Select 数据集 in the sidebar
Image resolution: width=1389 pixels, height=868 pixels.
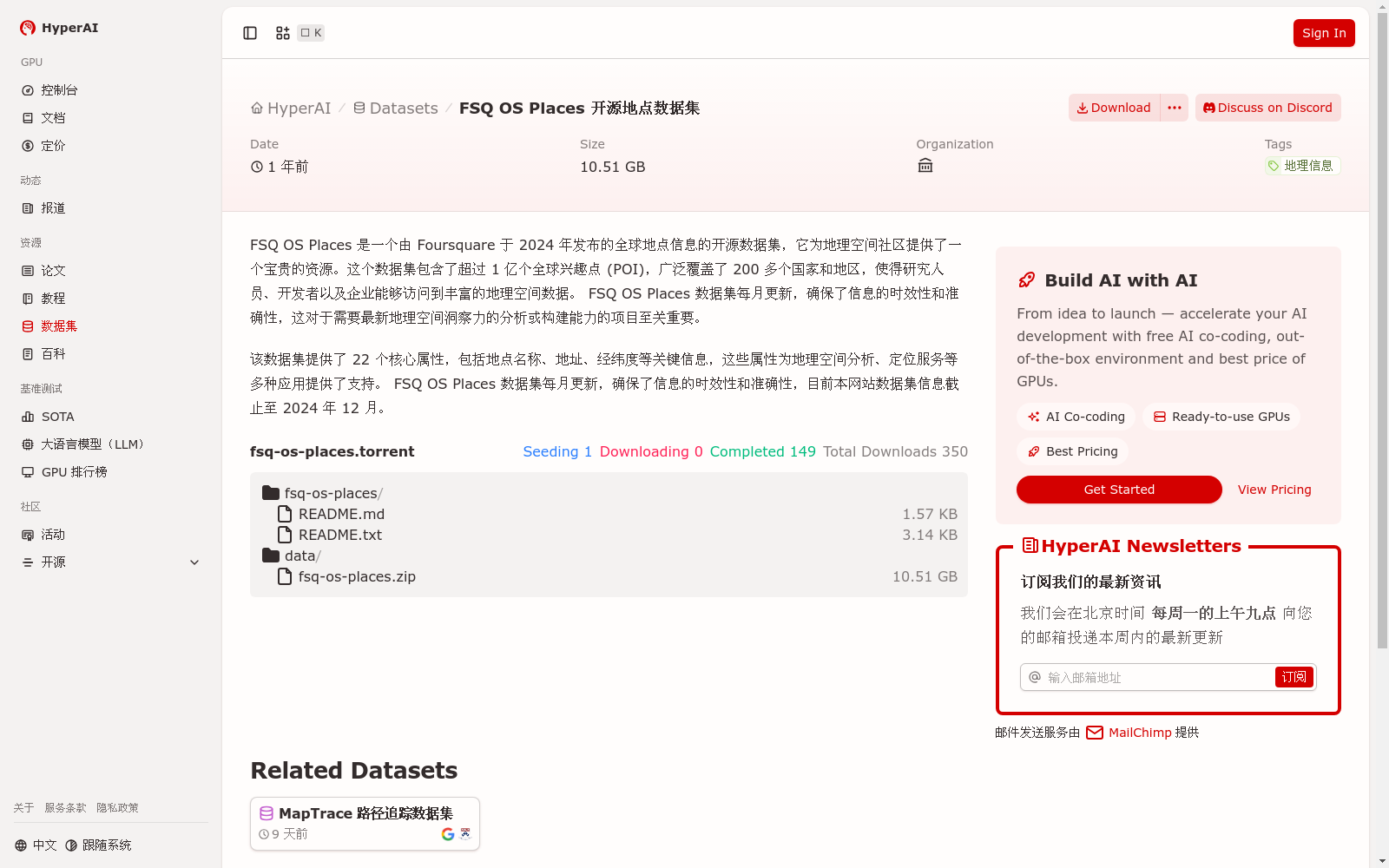pyautogui.click(x=110, y=326)
